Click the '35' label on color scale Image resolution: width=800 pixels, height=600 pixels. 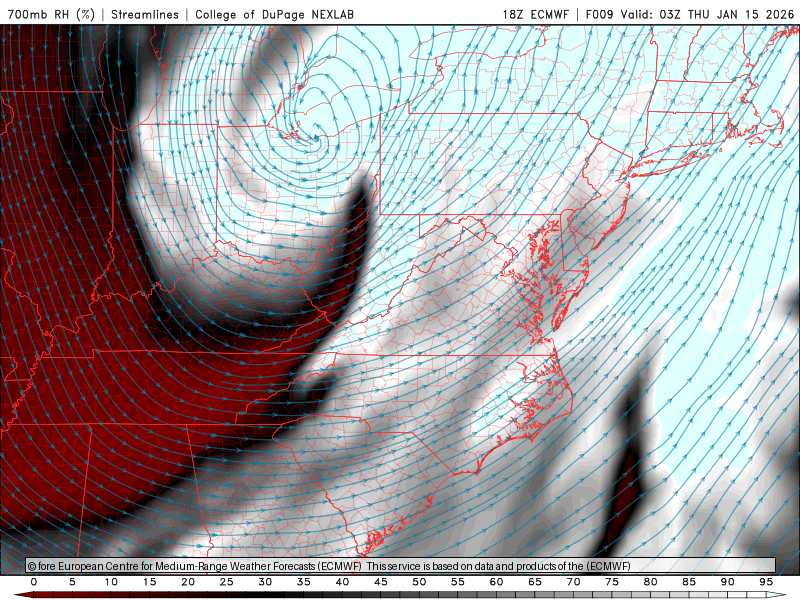304,582
